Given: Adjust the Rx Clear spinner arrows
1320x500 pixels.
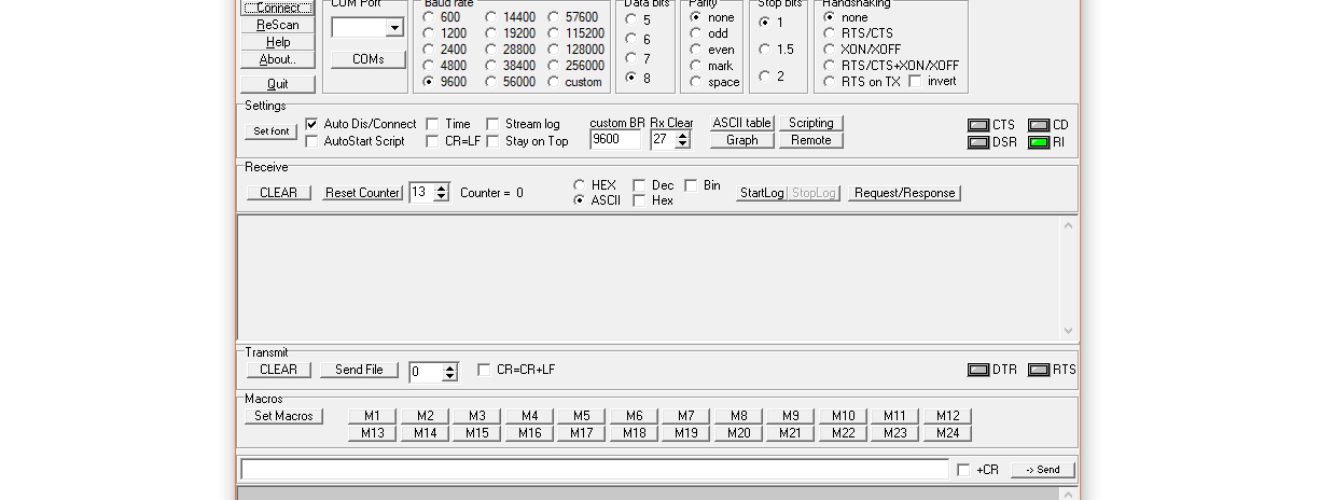Looking at the screenshot, I should (x=683, y=140).
